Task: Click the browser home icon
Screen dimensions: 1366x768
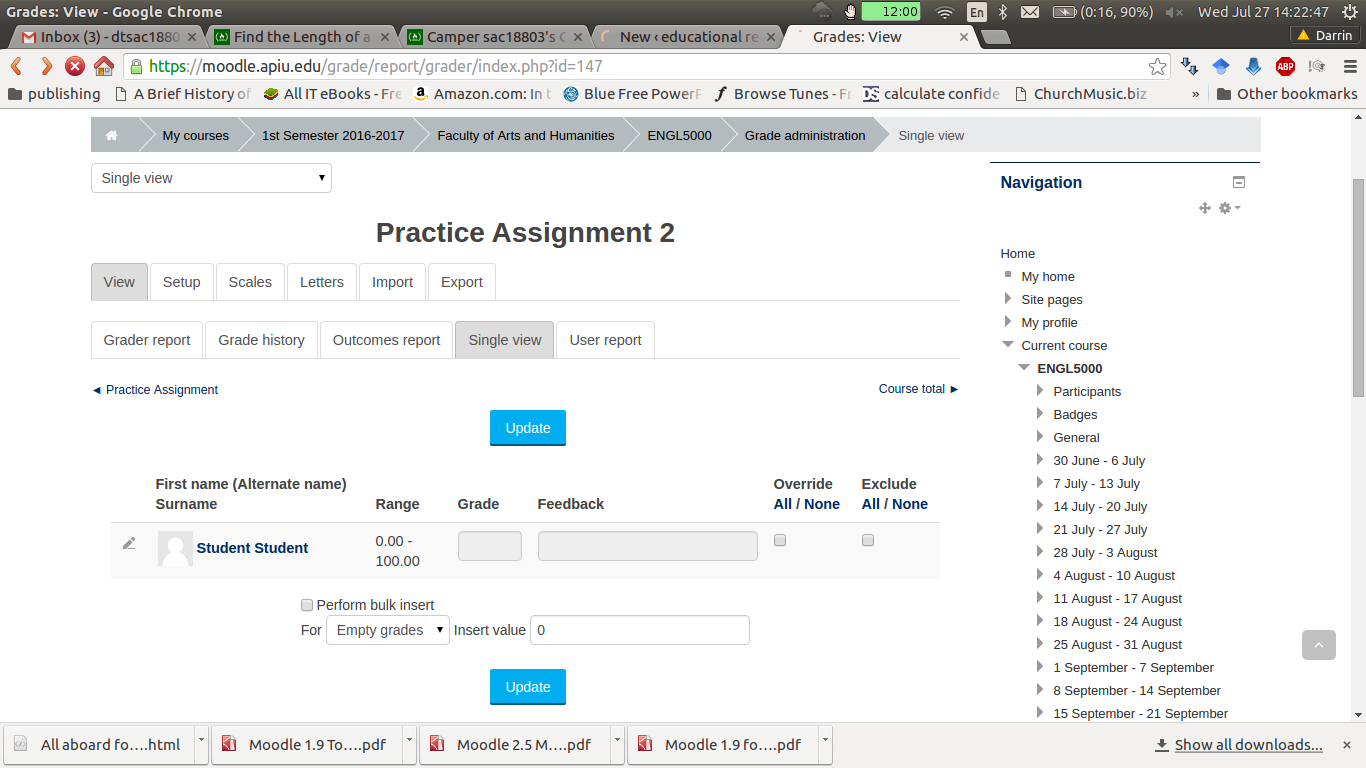Action: pyautogui.click(x=104, y=65)
